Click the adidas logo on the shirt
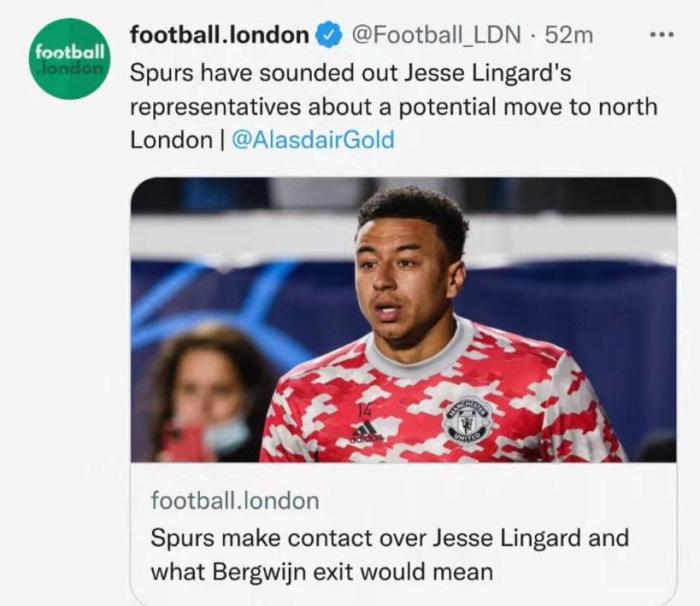Image resolution: width=700 pixels, height=606 pixels. pyautogui.click(x=366, y=433)
